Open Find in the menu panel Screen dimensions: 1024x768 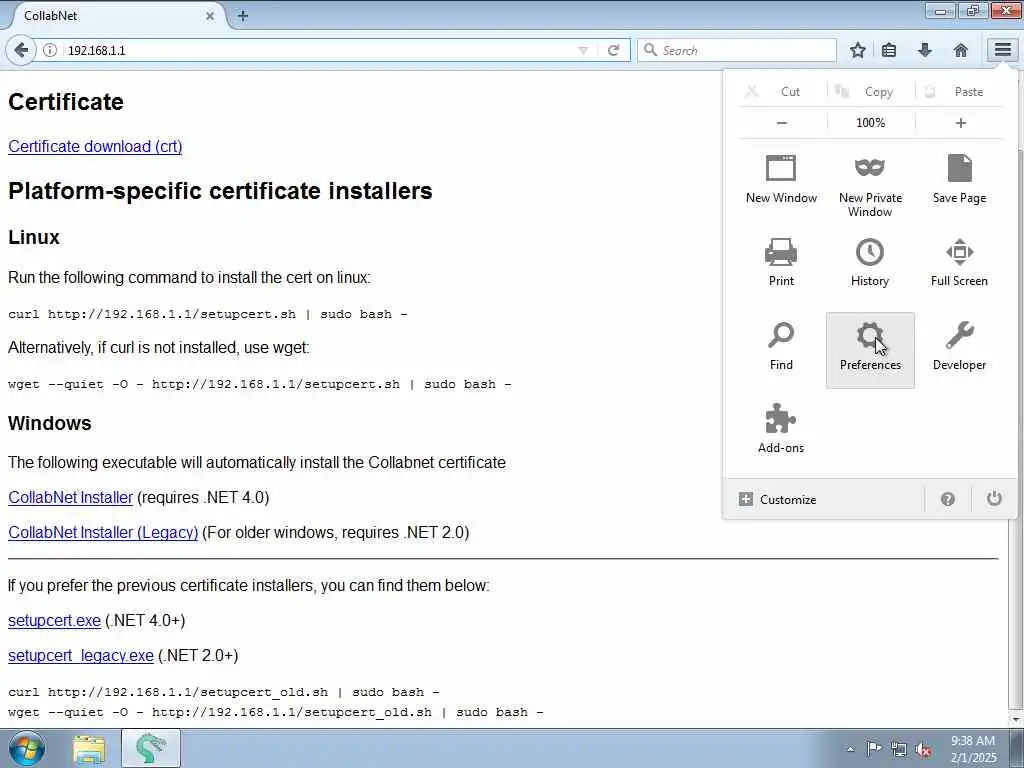pos(781,346)
